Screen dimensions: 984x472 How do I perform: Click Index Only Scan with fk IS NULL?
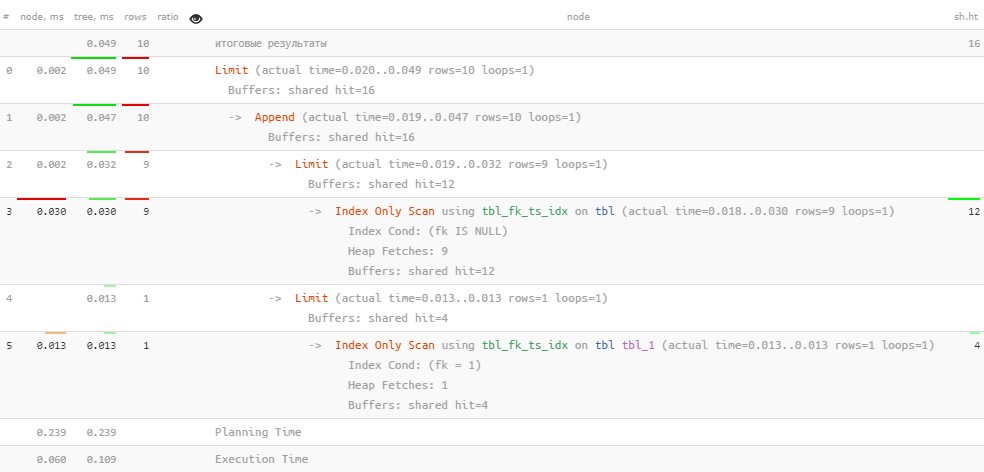point(385,211)
